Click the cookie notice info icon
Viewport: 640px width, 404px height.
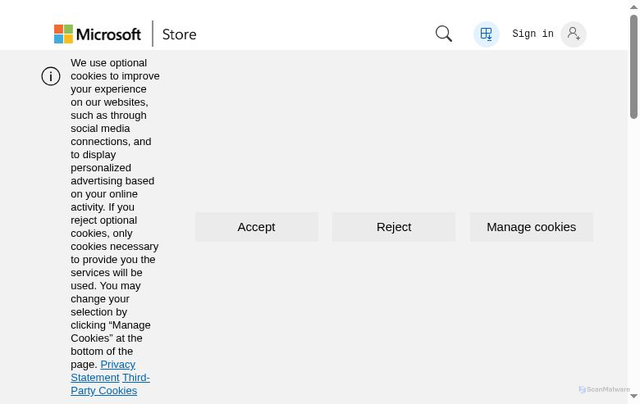(51, 76)
